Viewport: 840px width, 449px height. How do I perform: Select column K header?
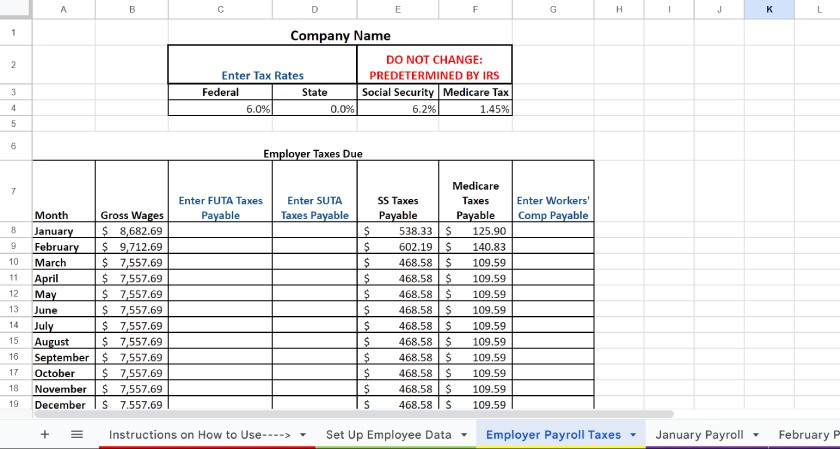pyautogui.click(x=769, y=9)
